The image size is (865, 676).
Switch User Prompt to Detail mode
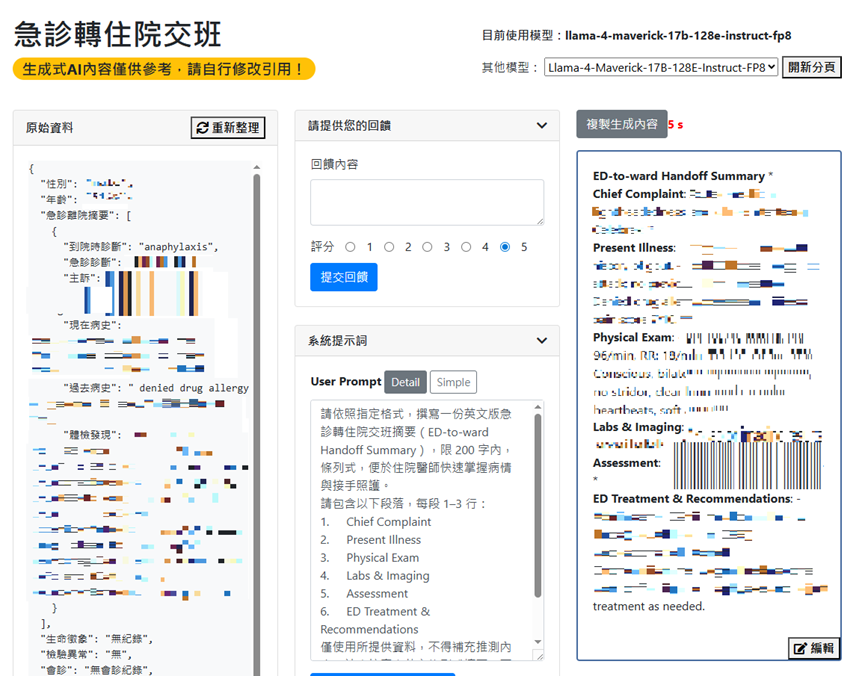pyautogui.click(x=406, y=382)
